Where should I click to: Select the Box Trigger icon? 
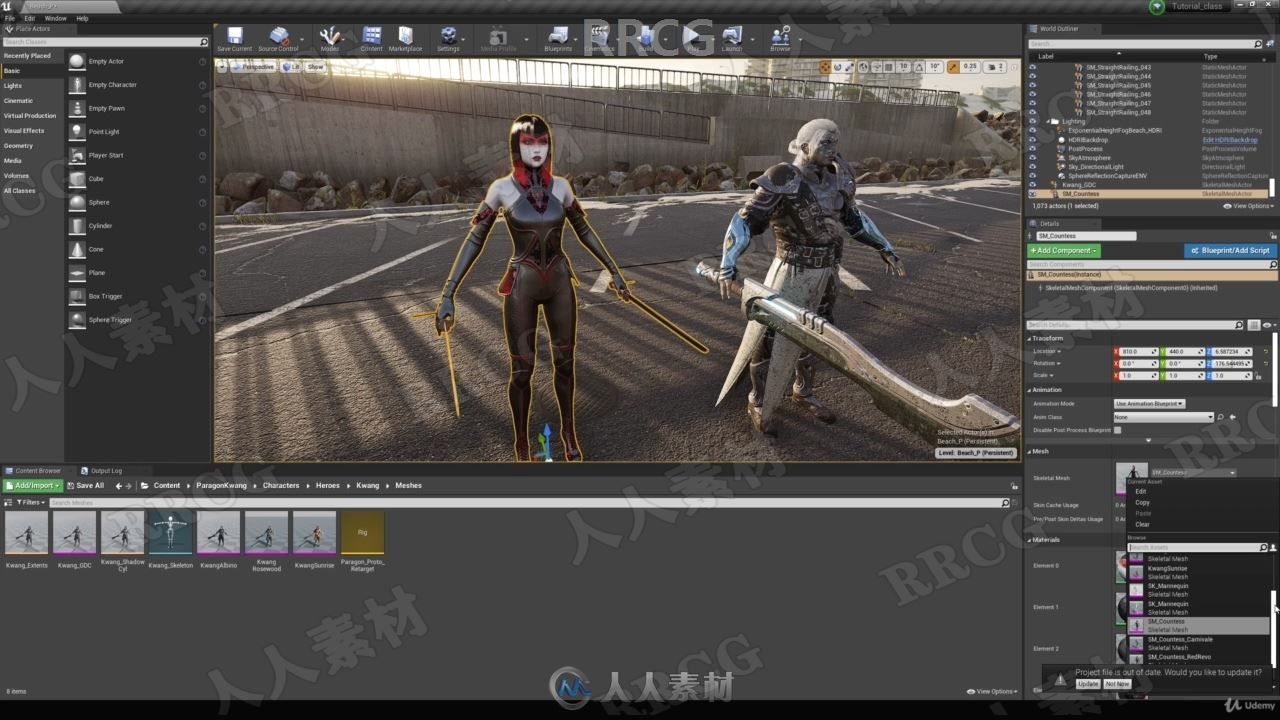(x=77, y=296)
